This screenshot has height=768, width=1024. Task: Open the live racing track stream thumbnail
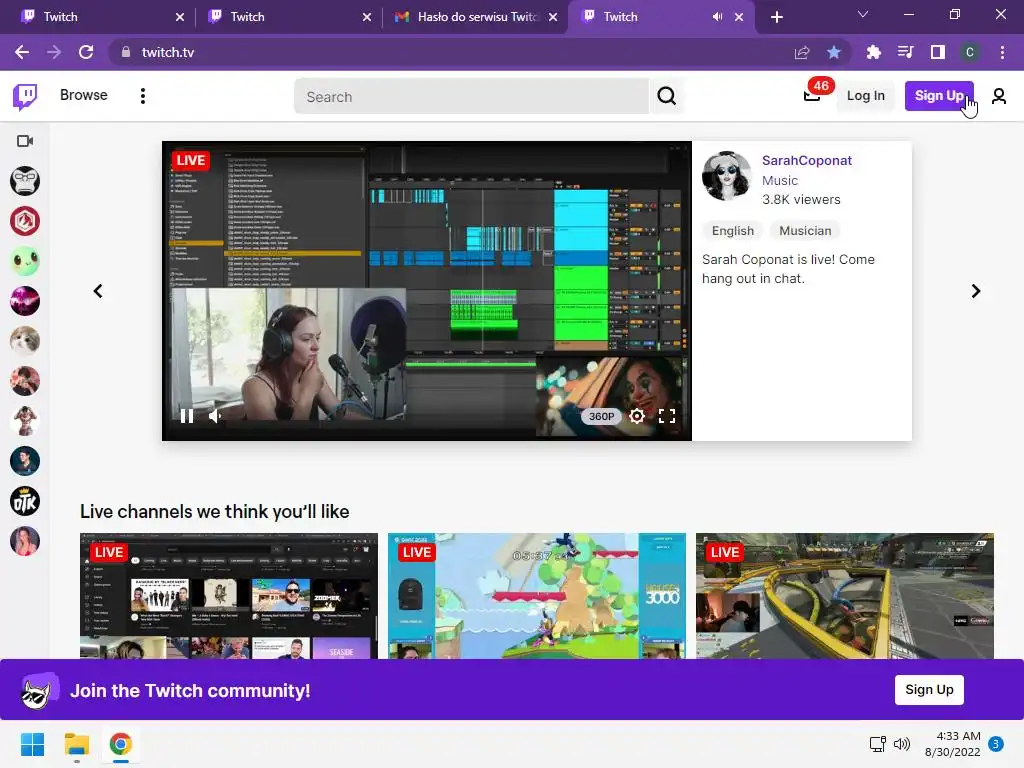click(844, 596)
